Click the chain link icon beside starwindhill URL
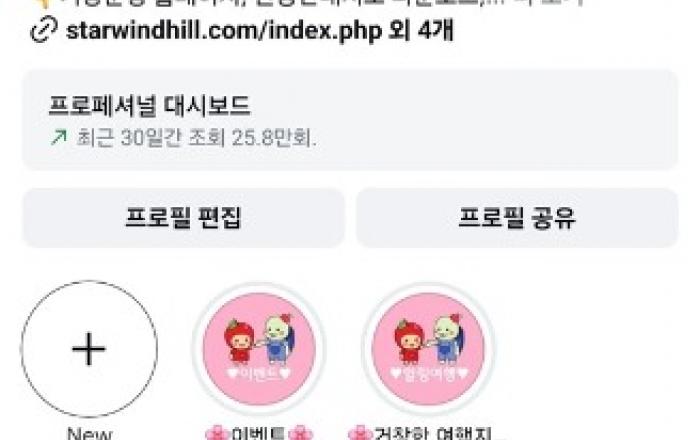The height and width of the screenshot is (440, 700). pos(43,30)
